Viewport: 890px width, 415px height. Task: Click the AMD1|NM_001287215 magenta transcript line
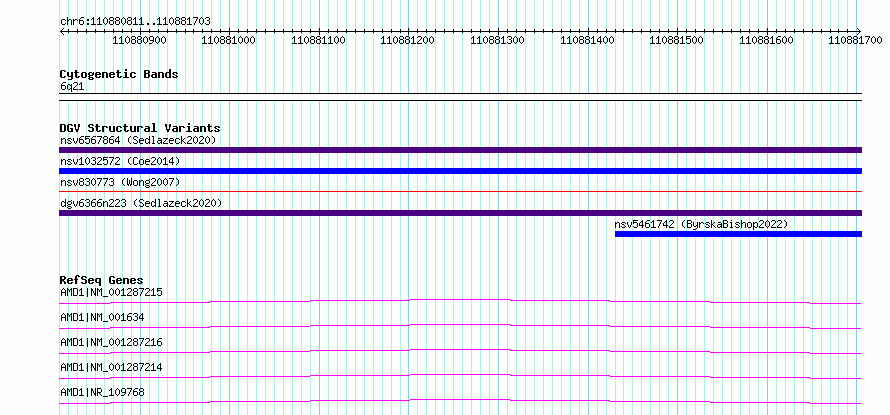[x=460, y=301]
